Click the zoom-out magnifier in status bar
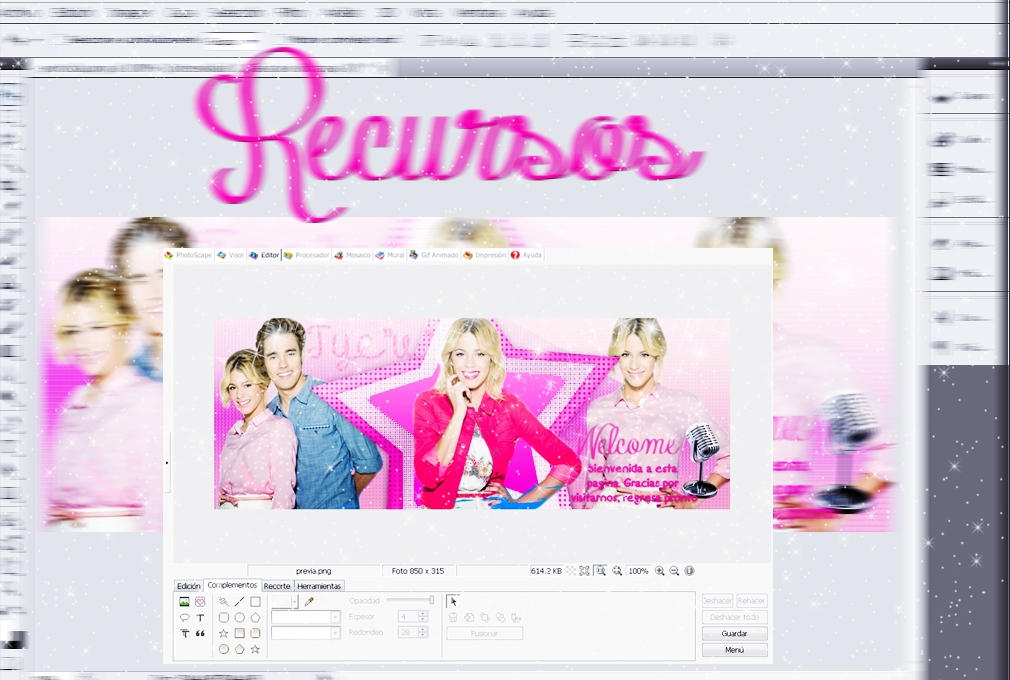Viewport: 1010px width, 680px height. 674,571
